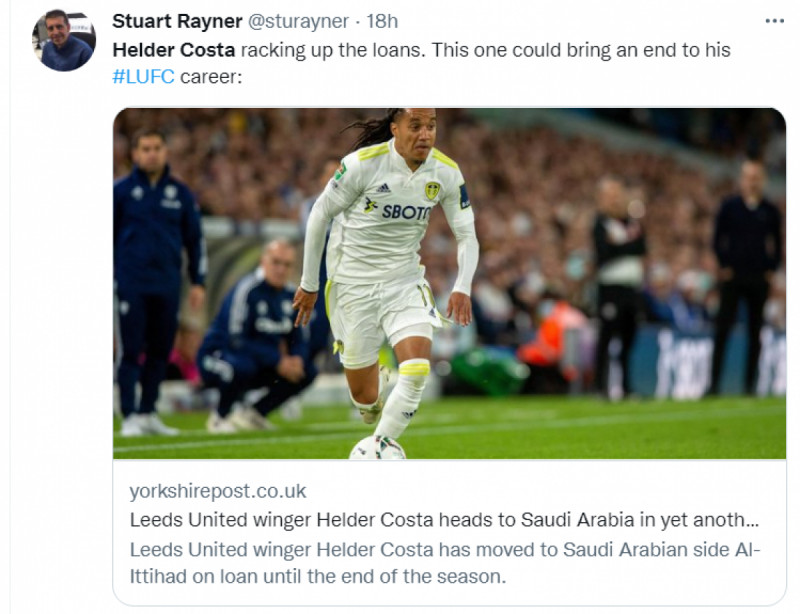The width and height of the screenshot is (800, 614).
Task: Follow the #LUFC hashtag
Action: click(144, 75)
